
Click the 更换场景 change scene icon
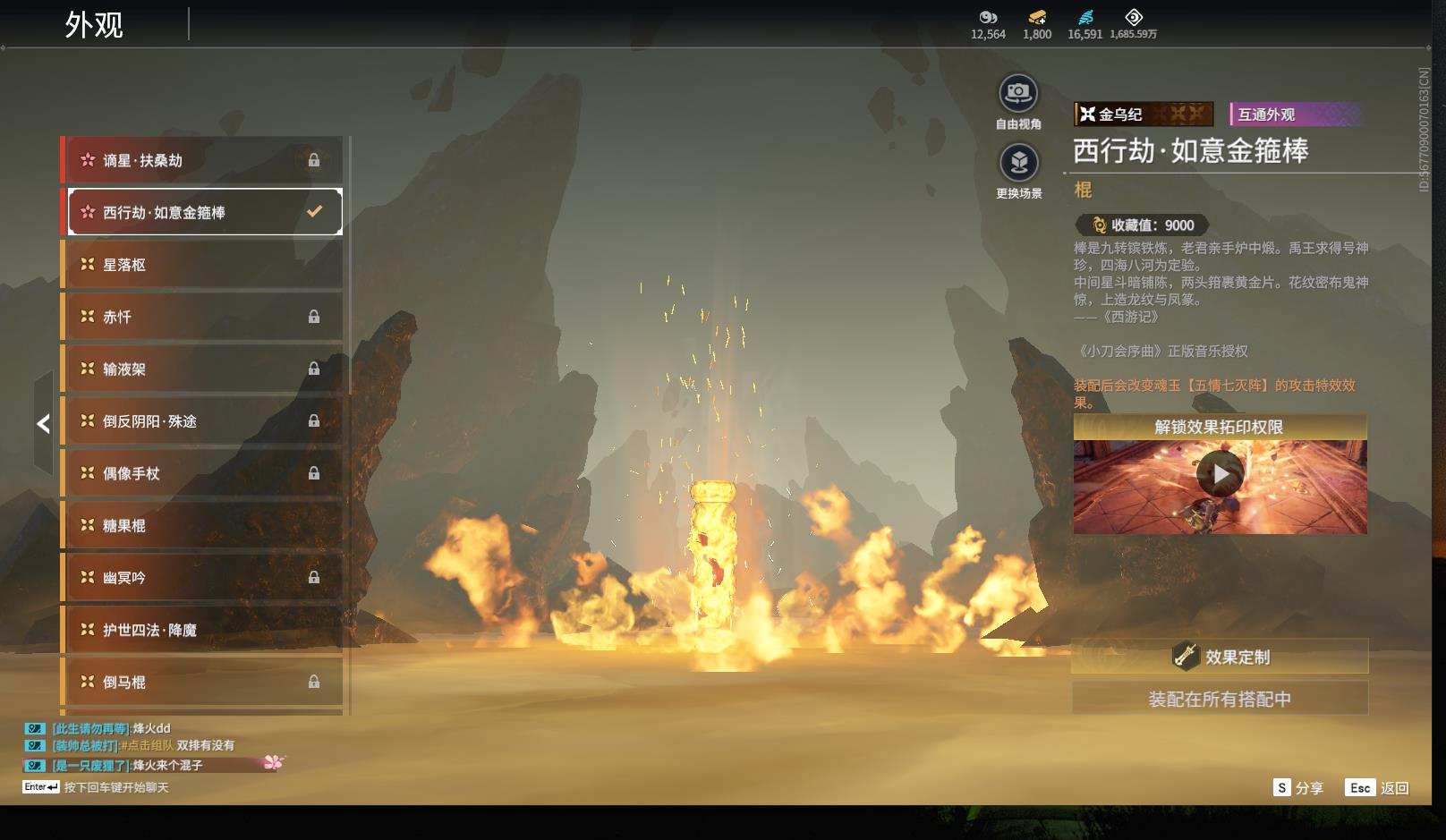point(1018,163)
